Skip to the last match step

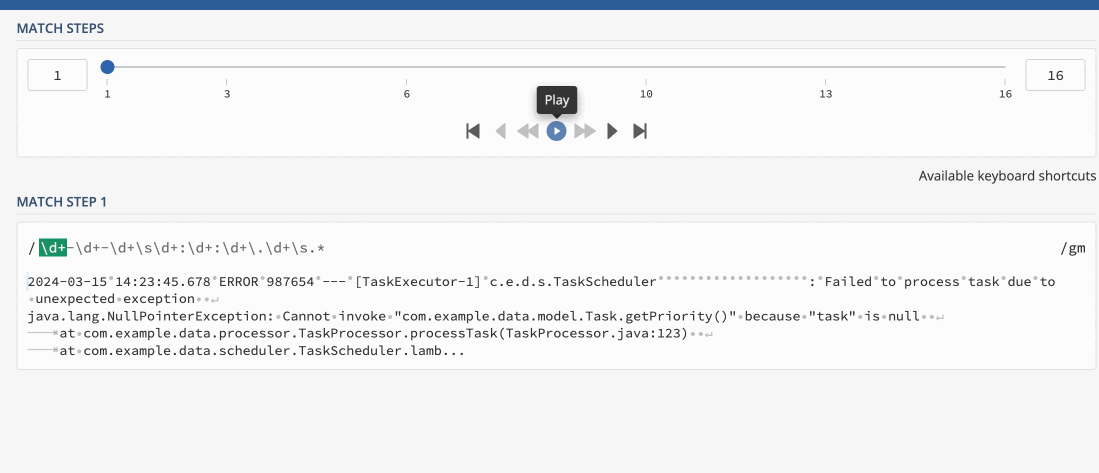coord(641,131)
